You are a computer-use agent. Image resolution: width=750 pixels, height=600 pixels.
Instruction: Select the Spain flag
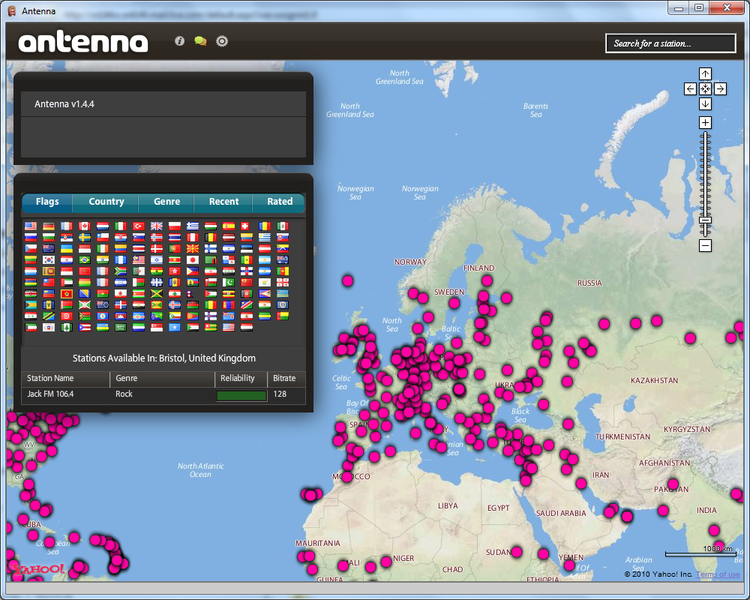point(229,226)
